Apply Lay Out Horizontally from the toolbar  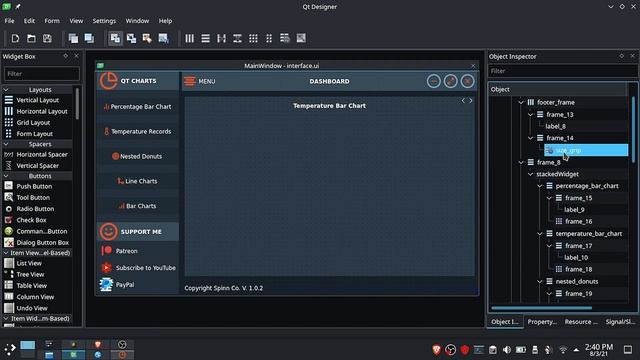pos(189,38)
